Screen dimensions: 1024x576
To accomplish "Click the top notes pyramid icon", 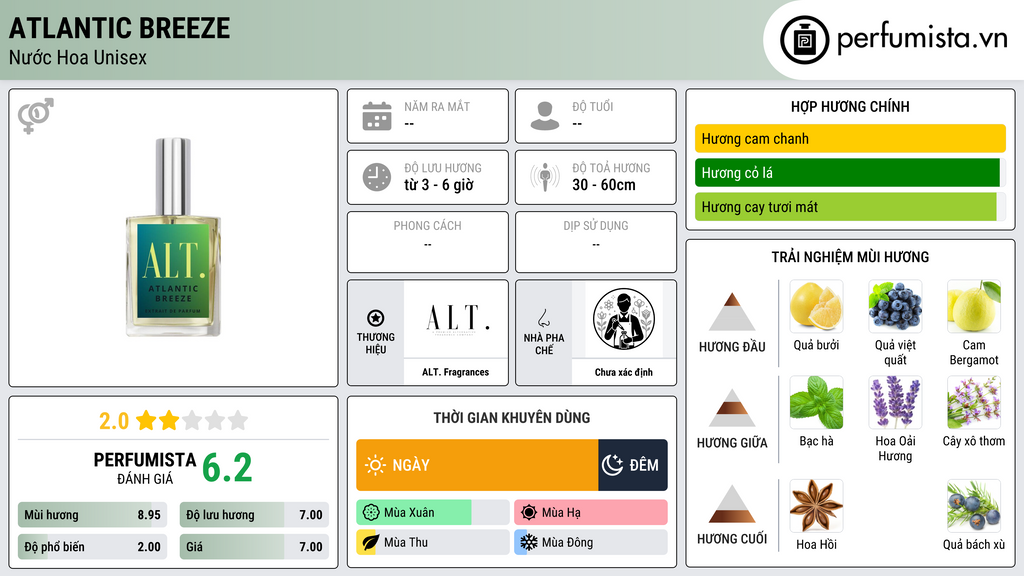I will [x=732, y=312].
